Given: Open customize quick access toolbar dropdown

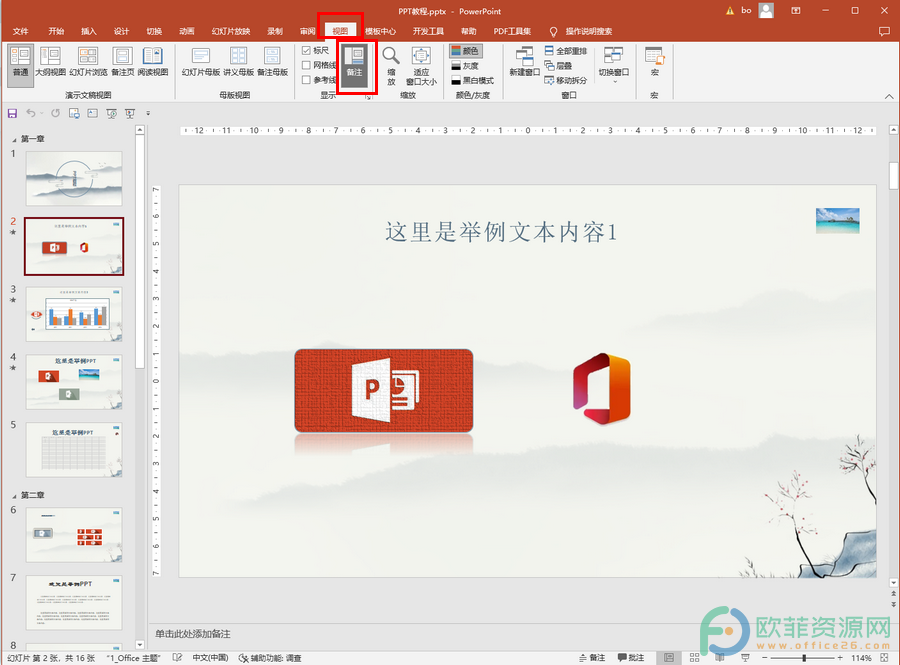Looking at the screenshot, I should tap(148, 114).
